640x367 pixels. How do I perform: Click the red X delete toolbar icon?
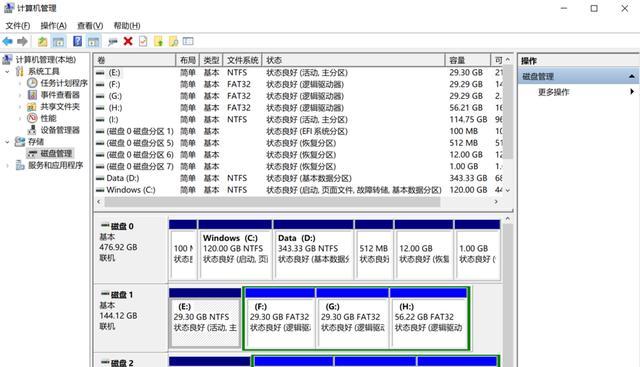pyautogui.click(x=128, y=41)
